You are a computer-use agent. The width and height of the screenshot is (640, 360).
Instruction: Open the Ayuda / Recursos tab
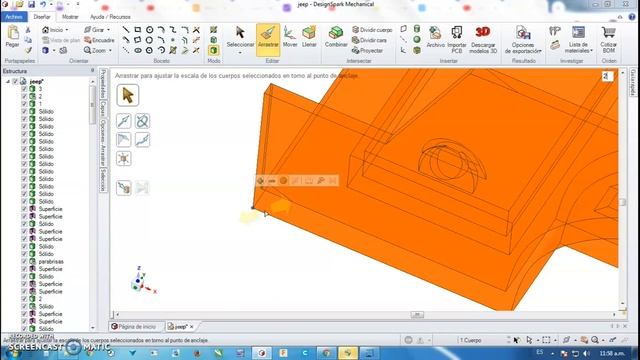[110, 17]
